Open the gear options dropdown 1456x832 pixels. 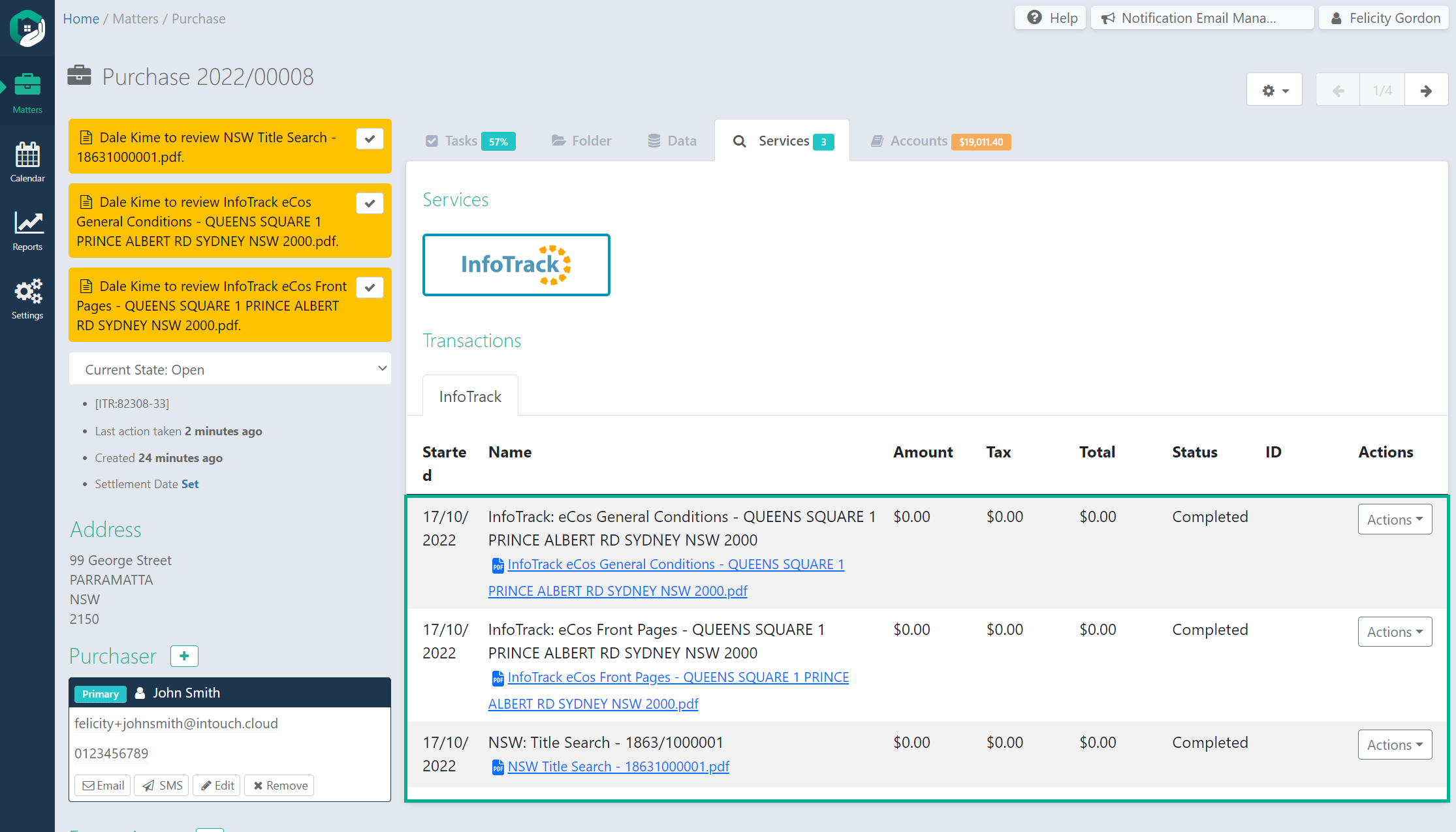[x=1274, y=90]
